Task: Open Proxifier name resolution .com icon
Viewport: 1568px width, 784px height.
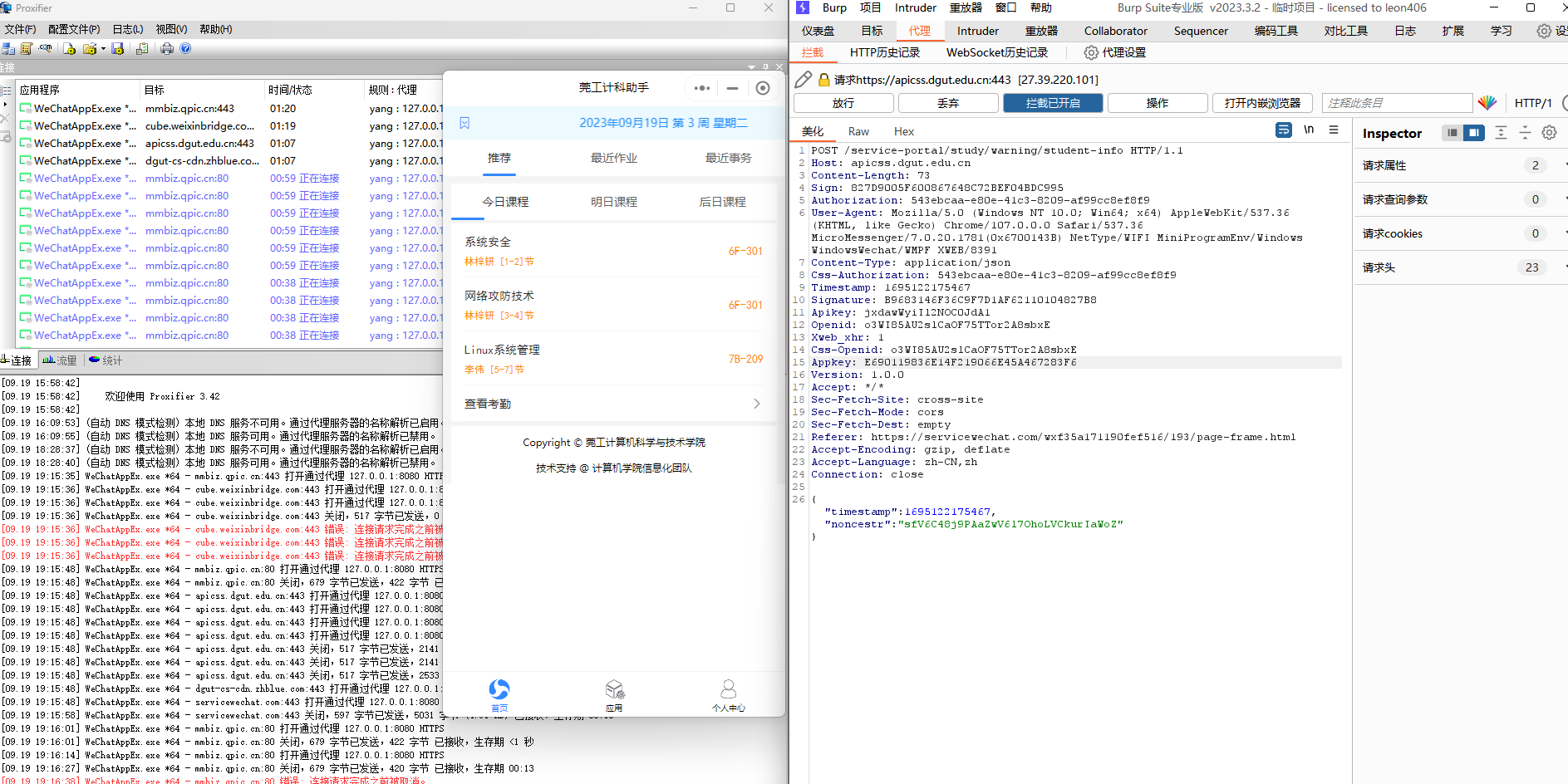Action: (x=46, y=49)
